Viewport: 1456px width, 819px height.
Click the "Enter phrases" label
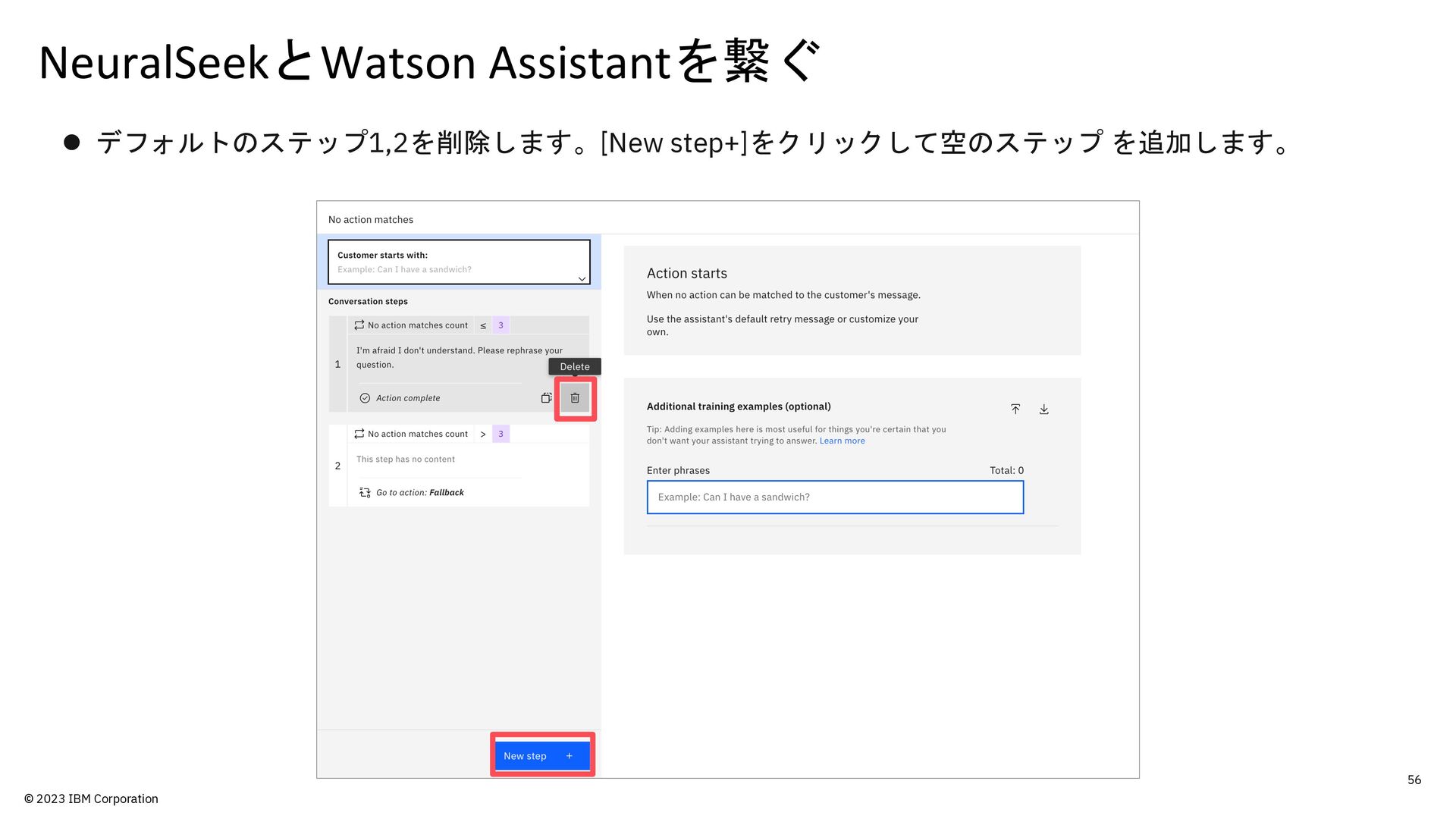point(678,470)
